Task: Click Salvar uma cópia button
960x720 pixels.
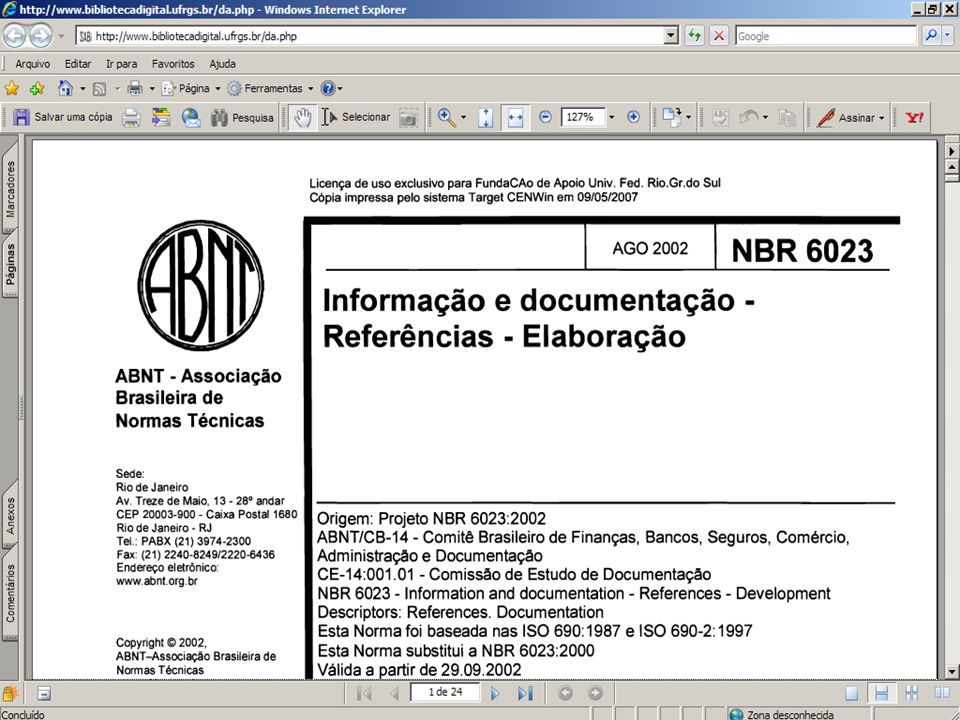Action: (x=62, y=117)
